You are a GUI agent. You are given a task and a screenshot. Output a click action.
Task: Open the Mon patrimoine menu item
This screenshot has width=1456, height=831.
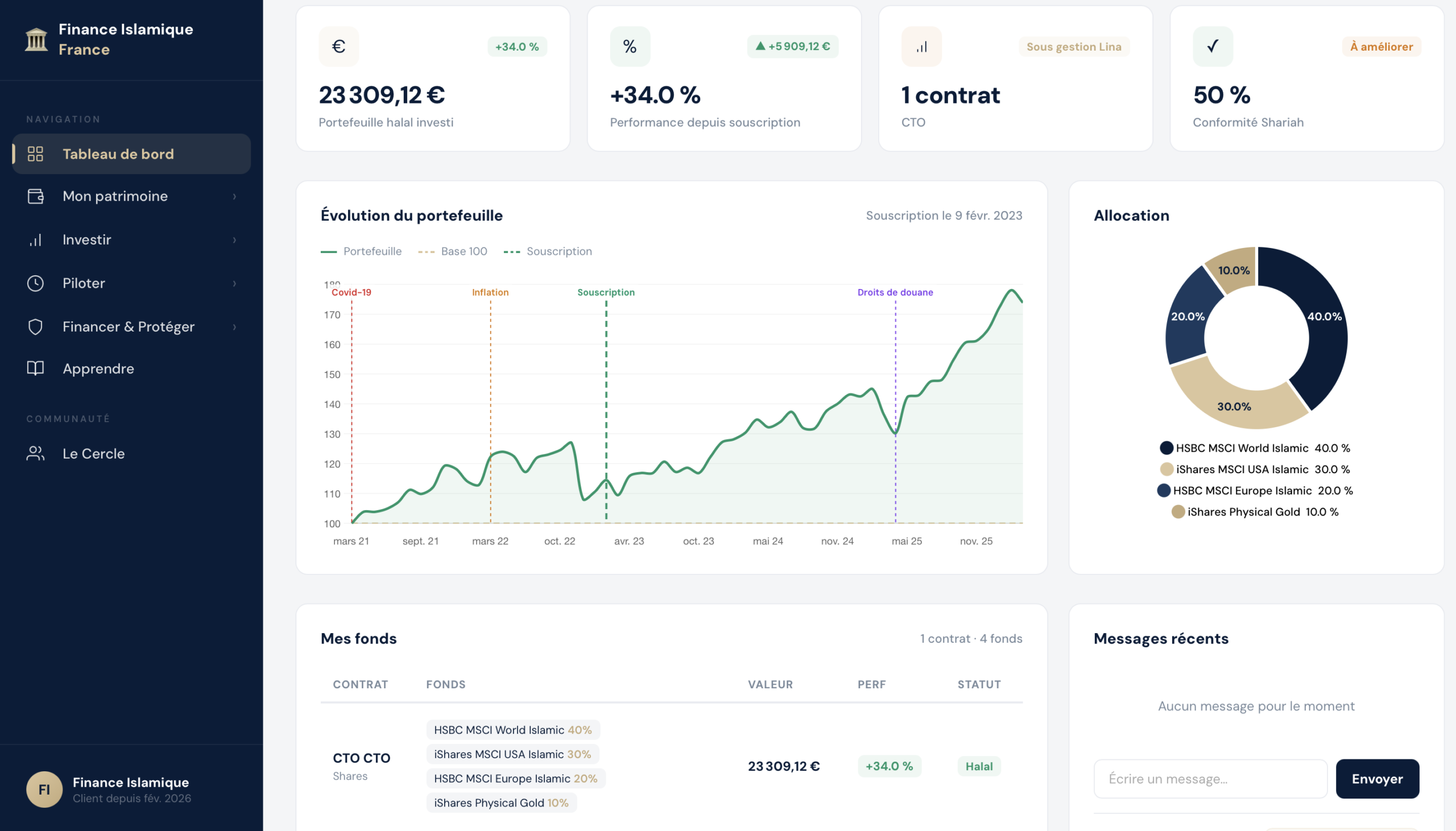coord(131,196)
